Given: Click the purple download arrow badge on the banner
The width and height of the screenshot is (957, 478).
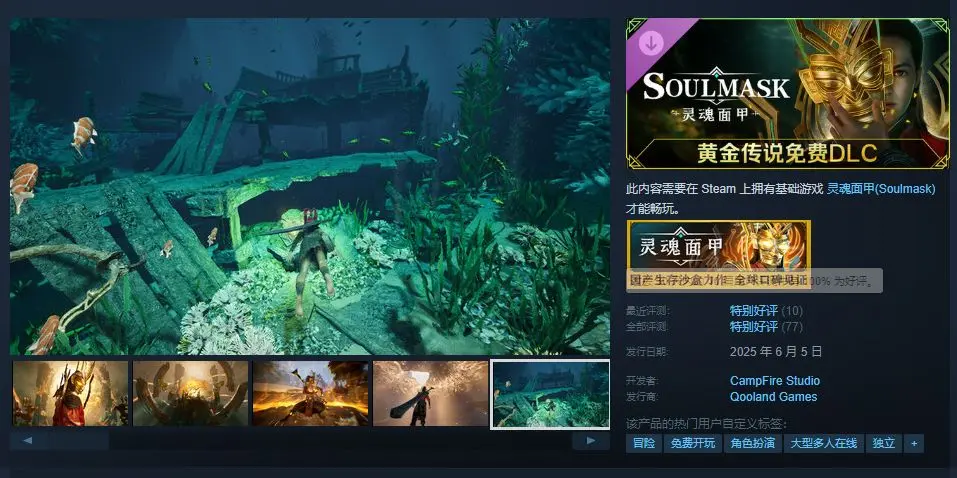Looking at the screenshot, I should [651, 43].
